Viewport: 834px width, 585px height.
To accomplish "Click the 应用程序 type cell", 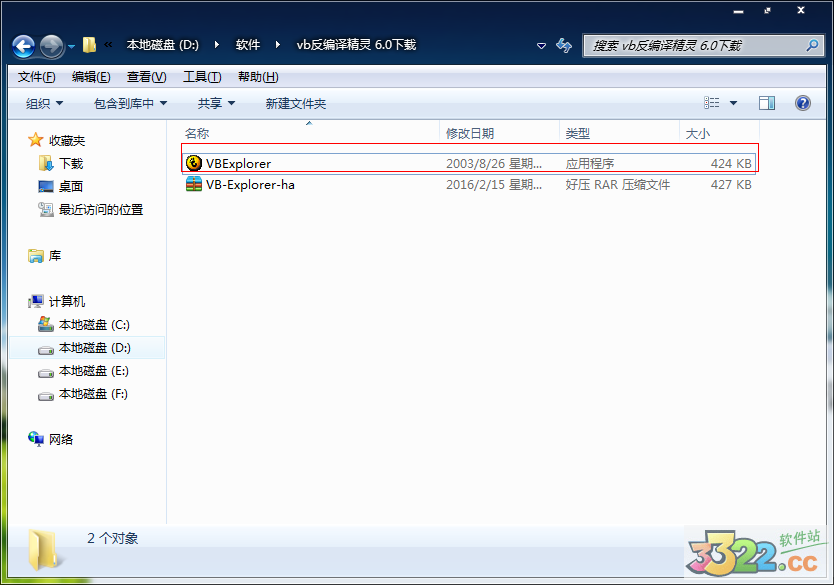I will (x=590, y=163).
